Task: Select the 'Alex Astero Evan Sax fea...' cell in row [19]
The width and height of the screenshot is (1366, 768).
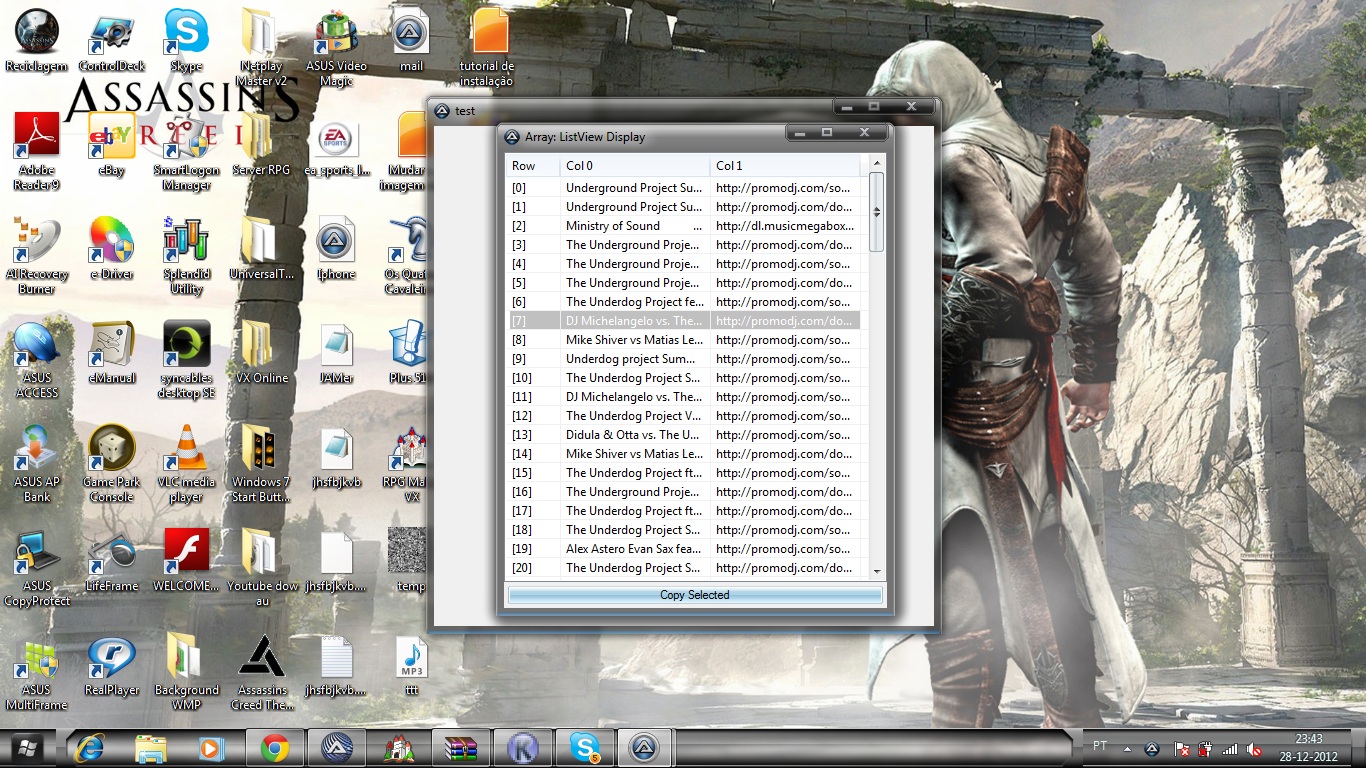Action: click(x=634, y=549)
